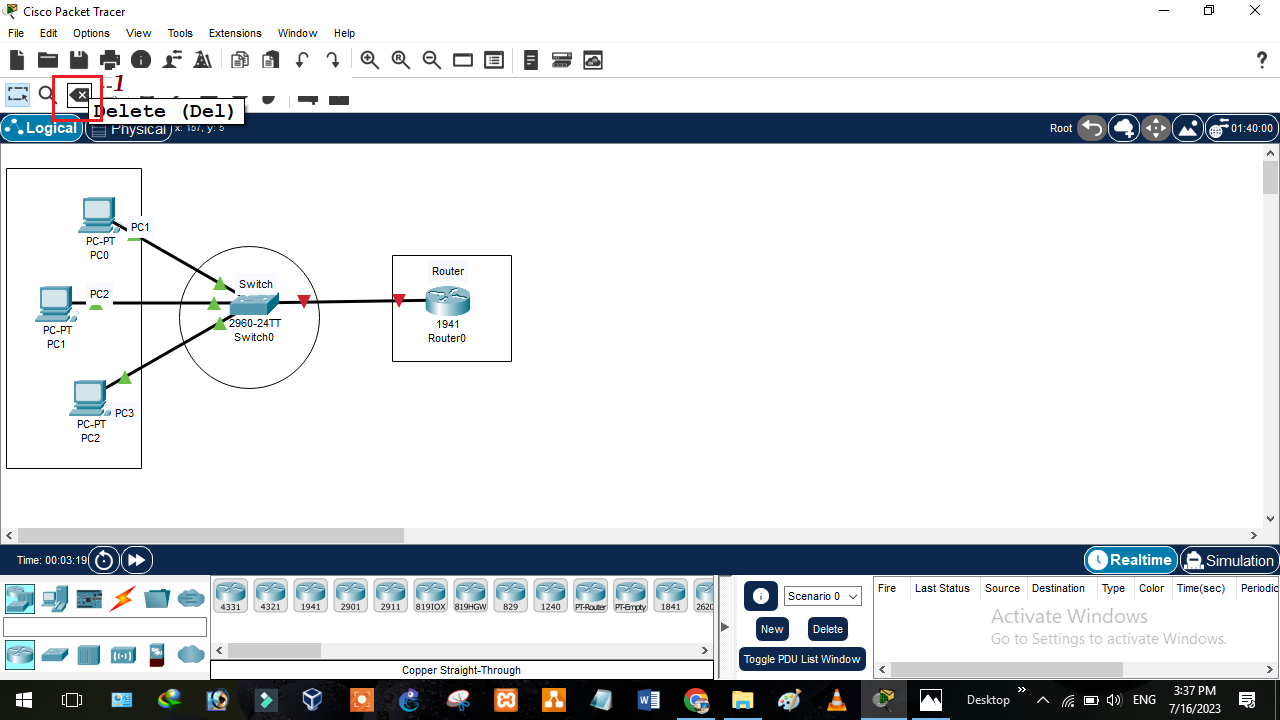This screenshot has height=720, width=1280.
Task: Select the Delete tool
Action: click(x=78, y=94)
